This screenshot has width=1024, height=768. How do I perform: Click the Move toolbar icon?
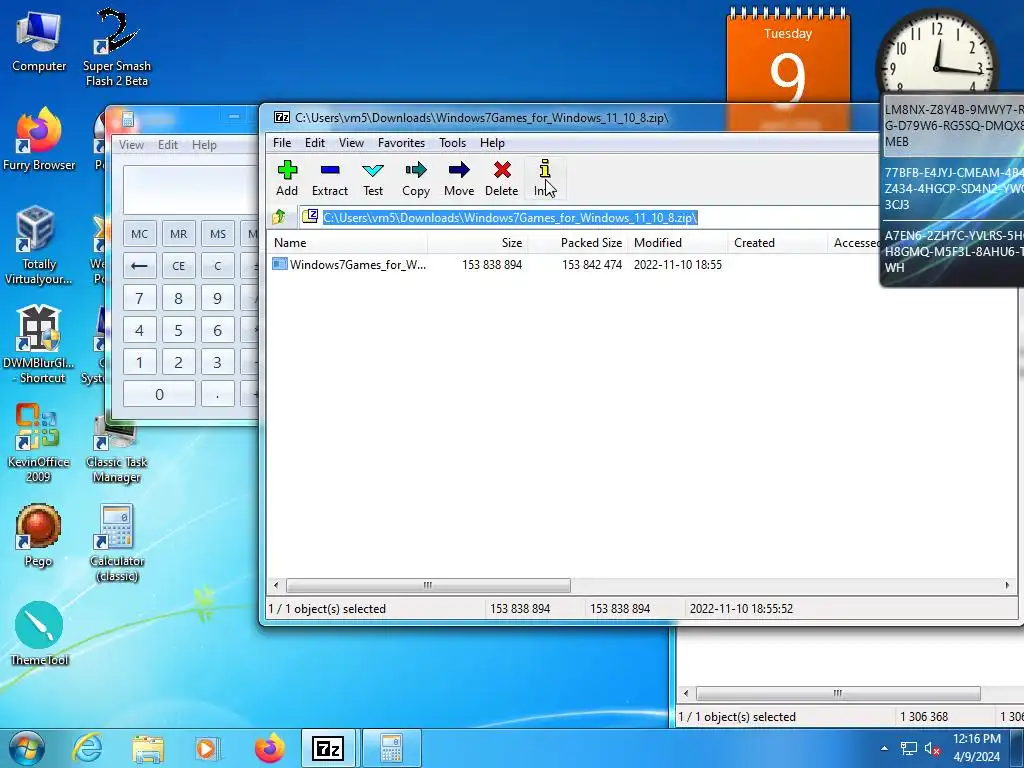pyautogui.click(x=459, y=178)
